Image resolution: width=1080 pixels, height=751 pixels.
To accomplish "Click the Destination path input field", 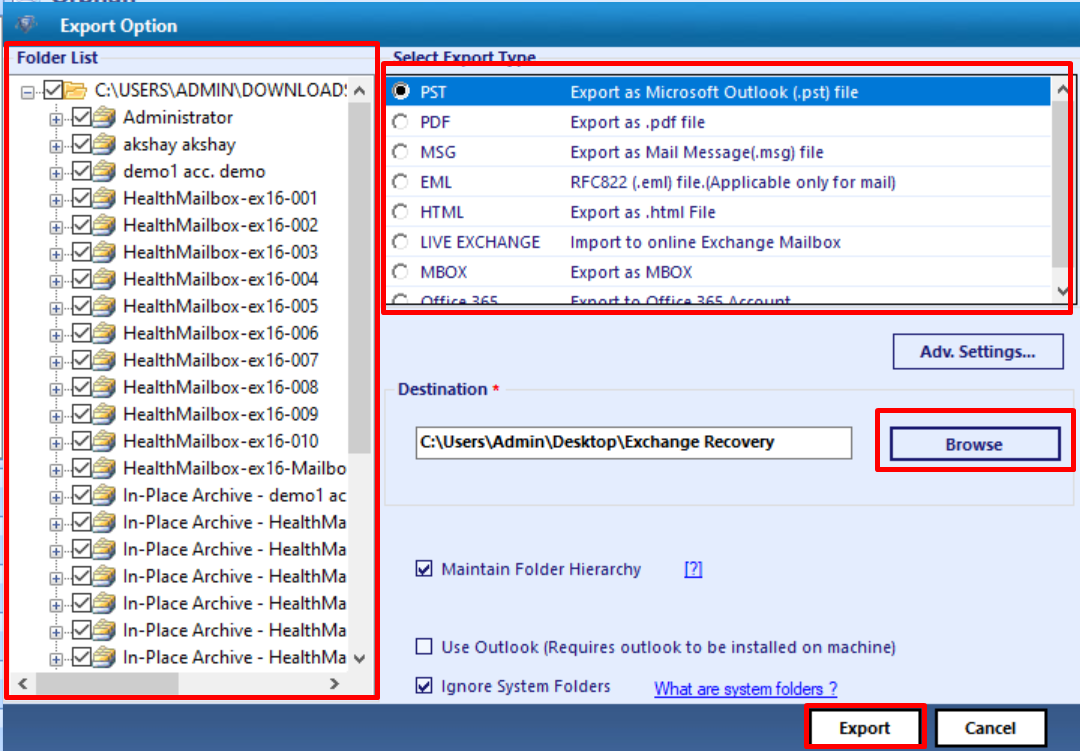I will pos(633,442).
